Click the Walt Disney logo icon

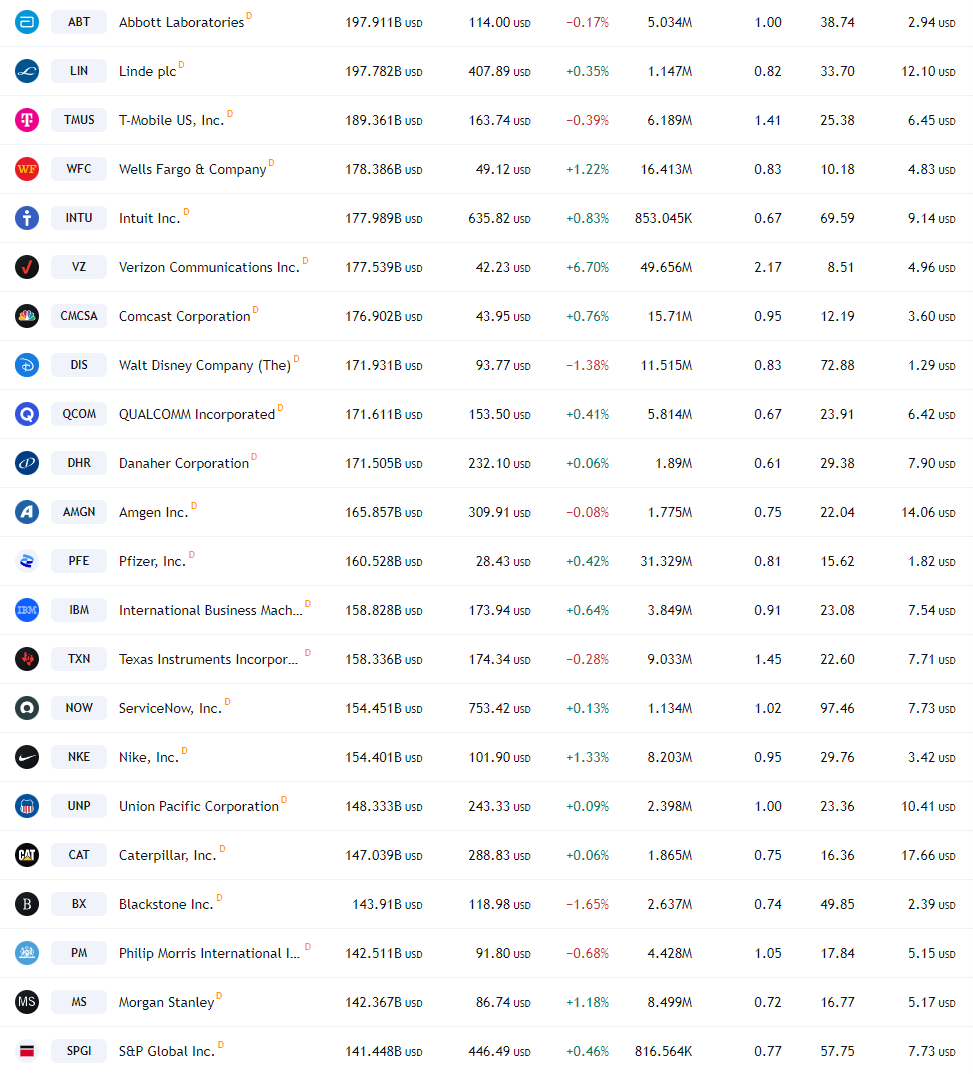27,364
